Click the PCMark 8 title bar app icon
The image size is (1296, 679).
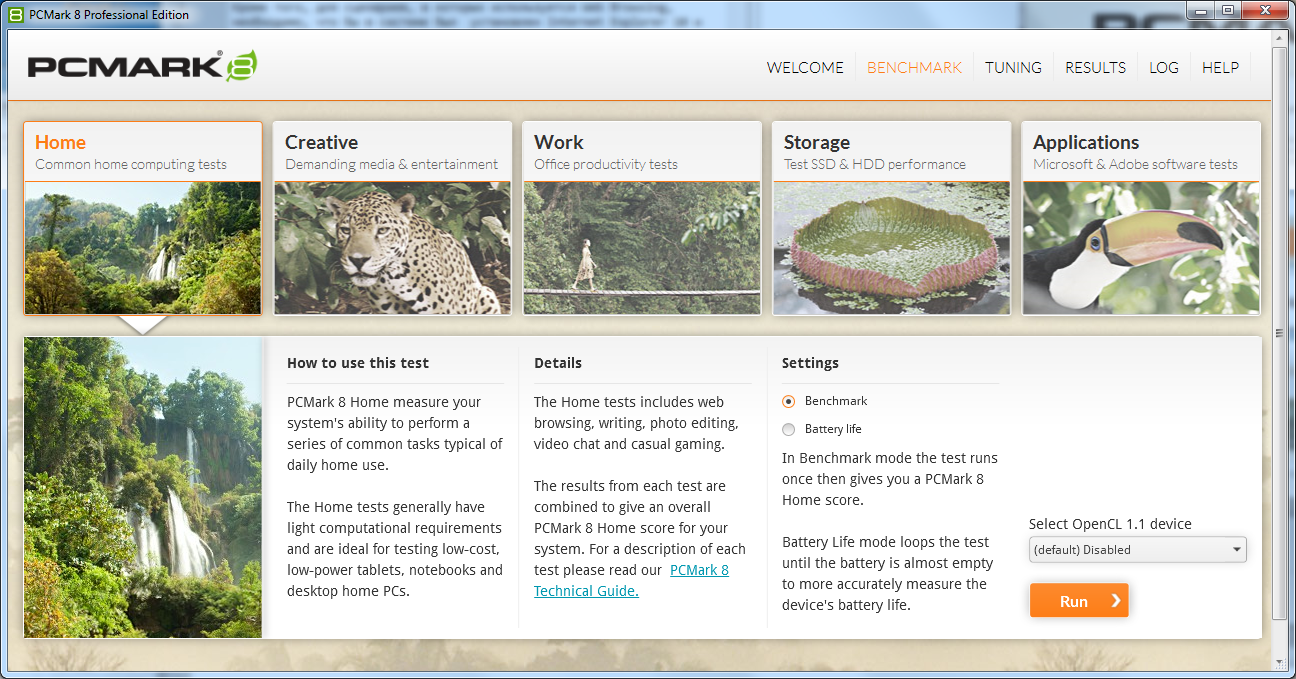click(x=16, y=14)
